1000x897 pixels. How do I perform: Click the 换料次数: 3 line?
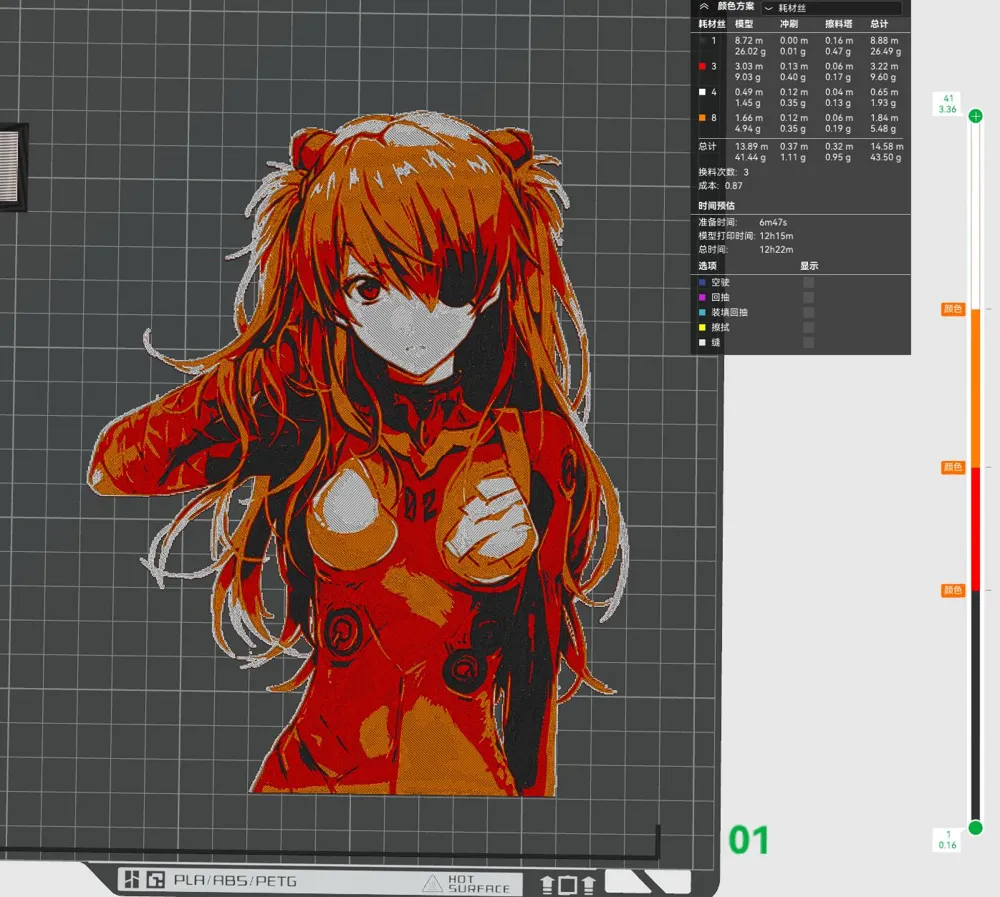[x=723, y=172]
